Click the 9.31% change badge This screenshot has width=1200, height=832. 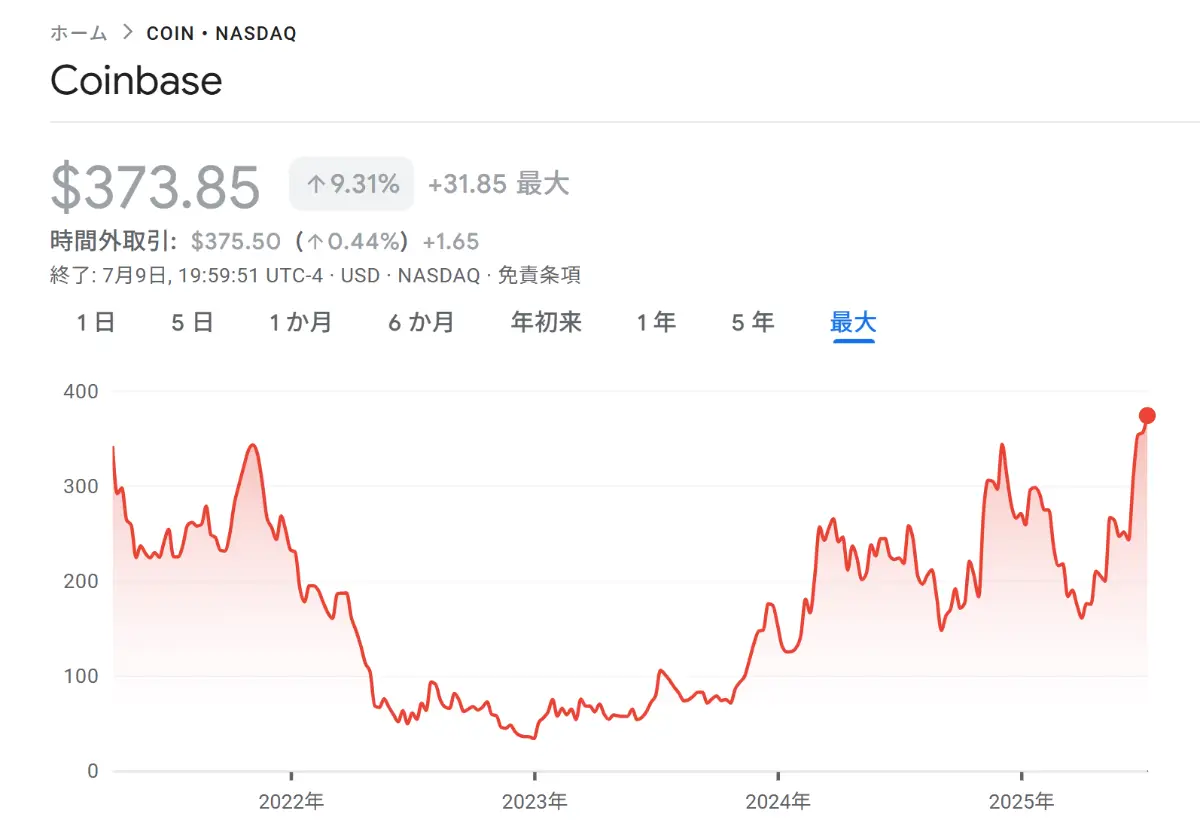pyautogui.click(x=352, y=184)
